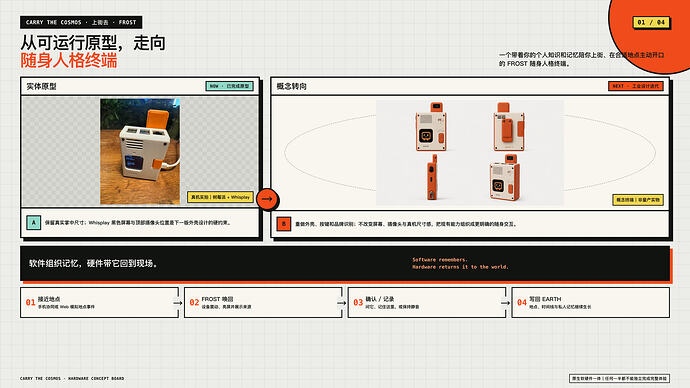Select step card 01 接近地点
The image size is (690, 388).
click(99, 303)
